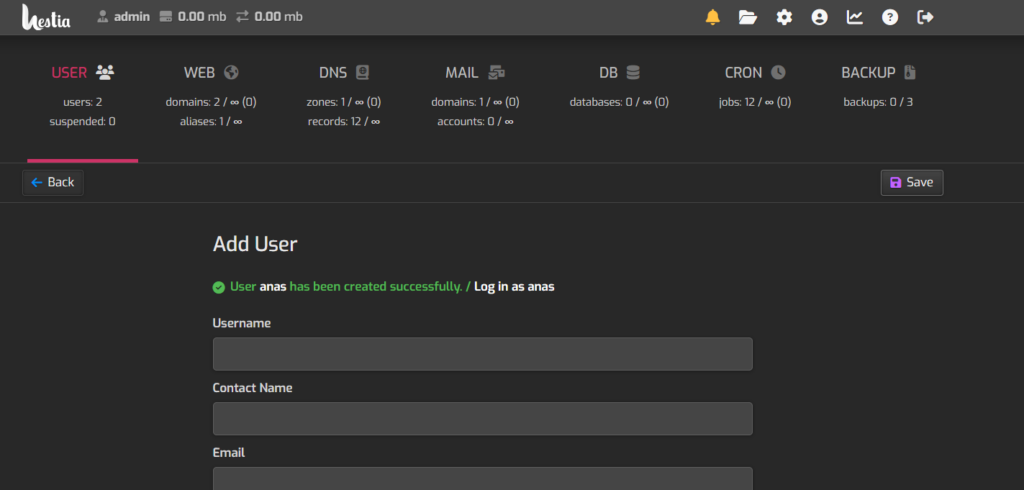Screen dimensions: 1024x490
Task: Click the Save button
Action: (x=912, y=182)
